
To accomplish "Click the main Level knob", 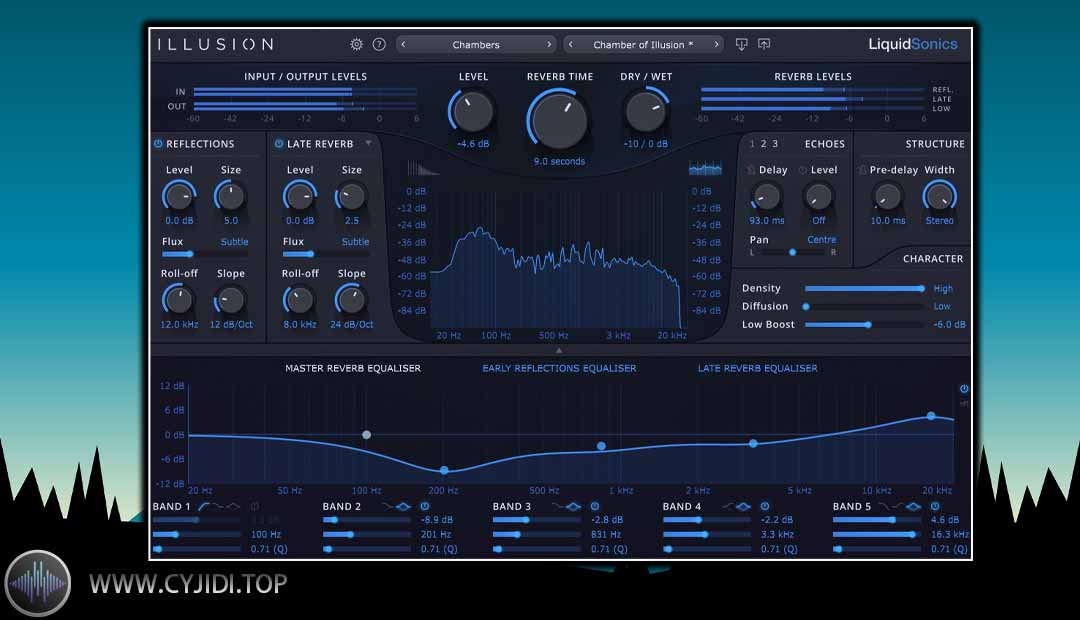I will pos(472,112).
